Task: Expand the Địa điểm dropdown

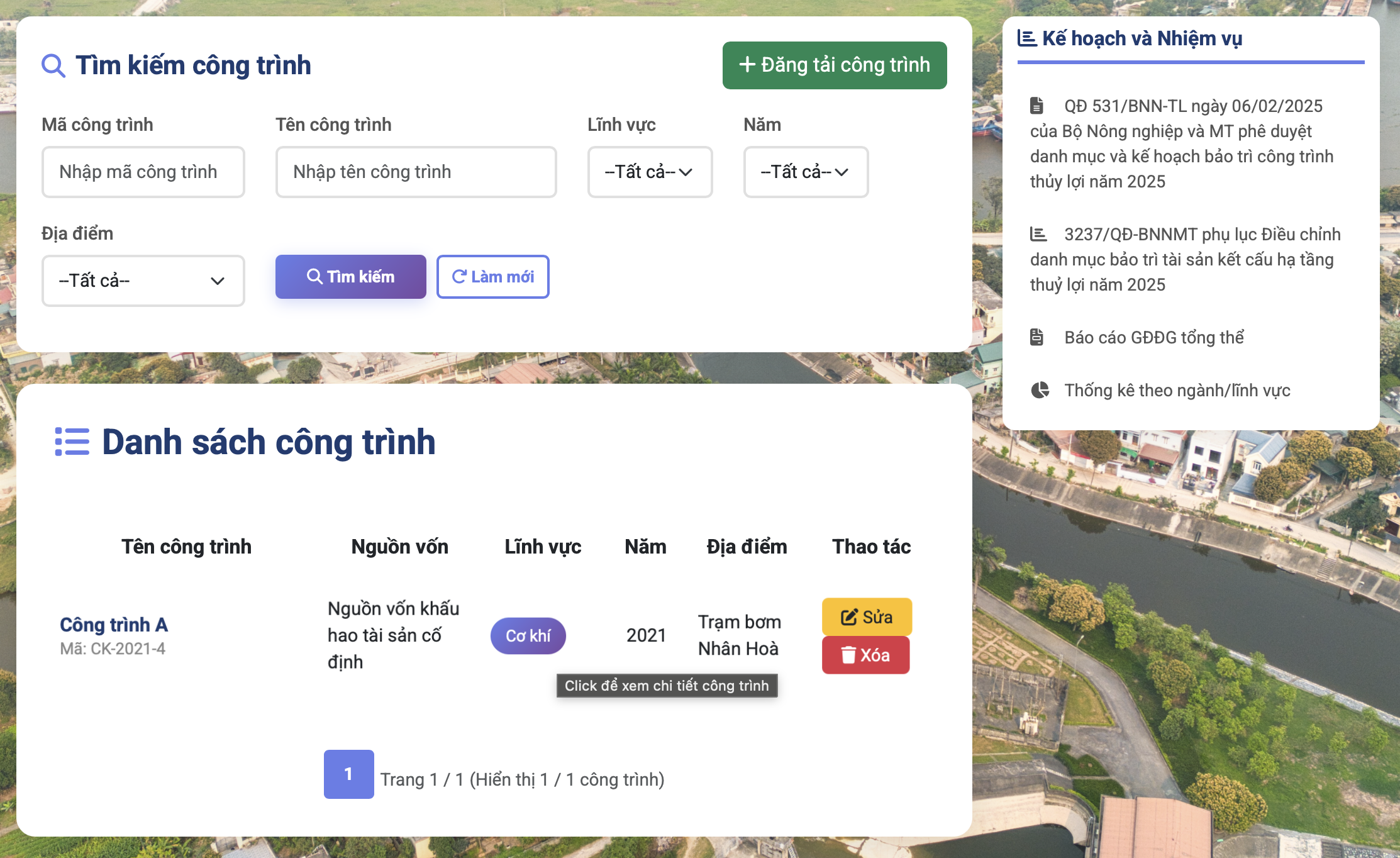Action: pyautogui.click(x=143, y=281)
